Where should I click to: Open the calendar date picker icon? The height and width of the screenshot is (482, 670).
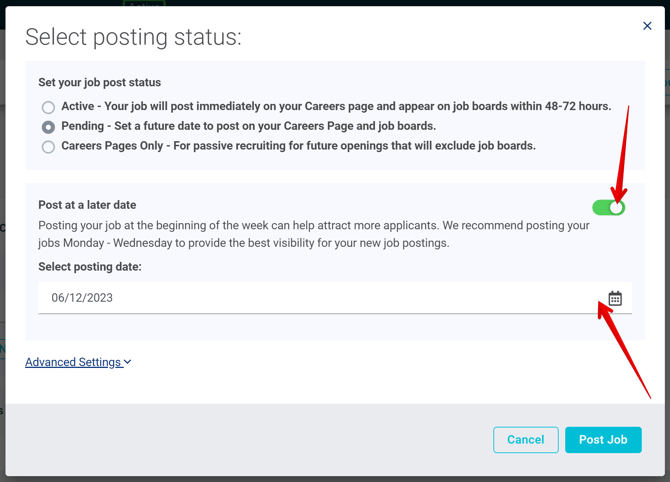615,298
